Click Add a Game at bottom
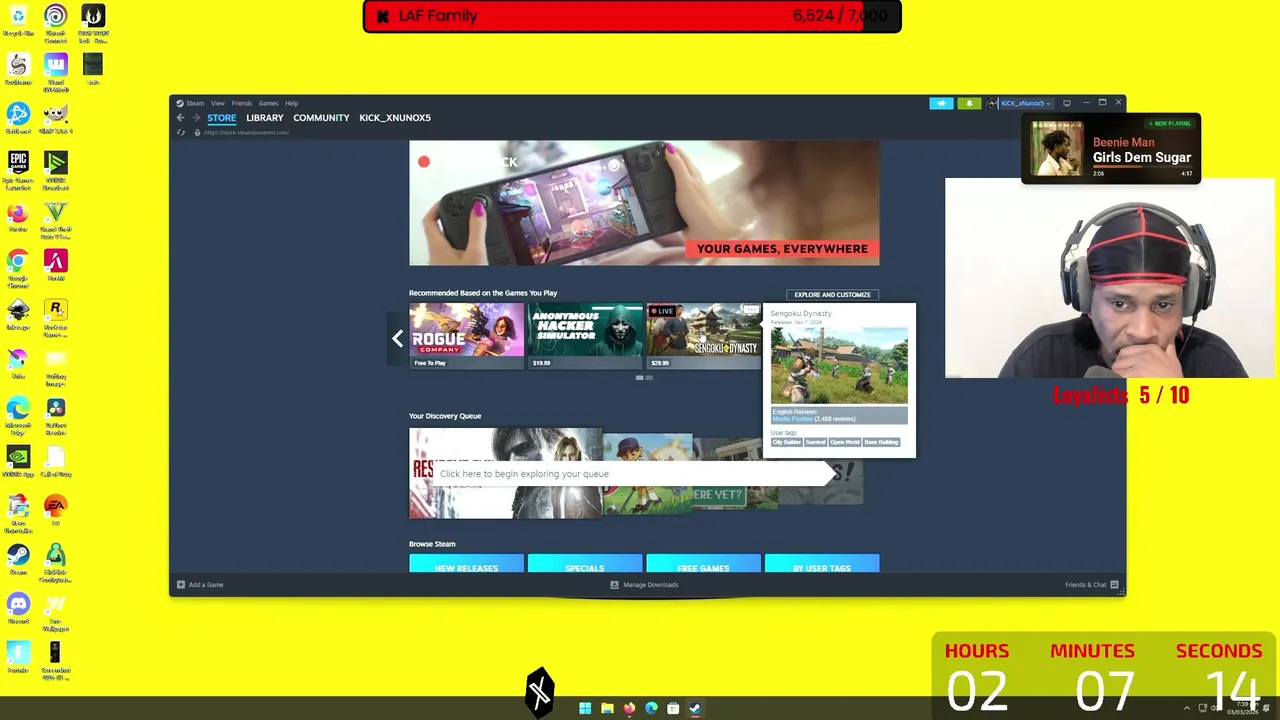The height and width of the screenshot is (720, 1280). (200, 585)
